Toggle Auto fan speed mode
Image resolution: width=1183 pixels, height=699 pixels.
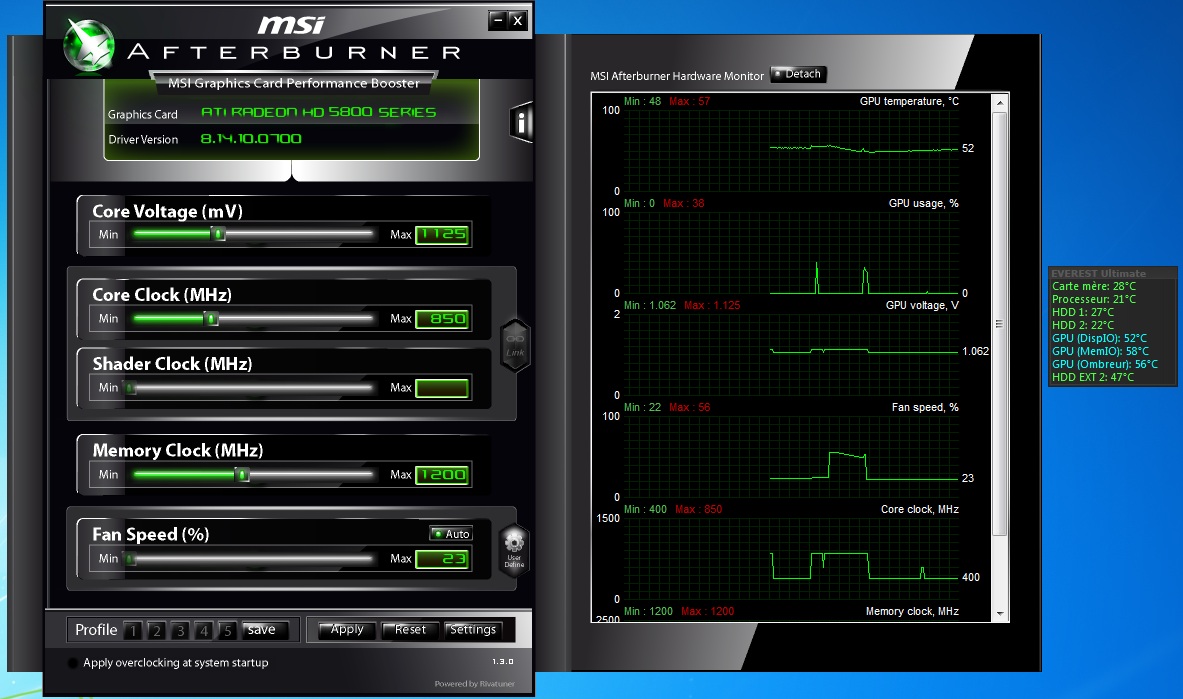pos(451,534)
